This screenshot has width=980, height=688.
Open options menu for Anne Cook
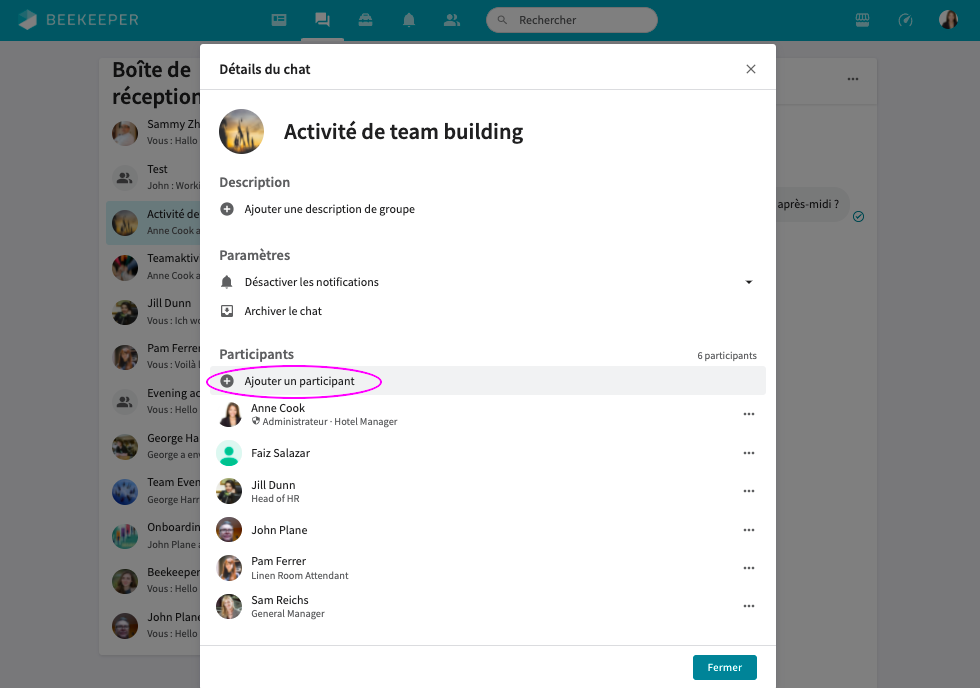748,414
